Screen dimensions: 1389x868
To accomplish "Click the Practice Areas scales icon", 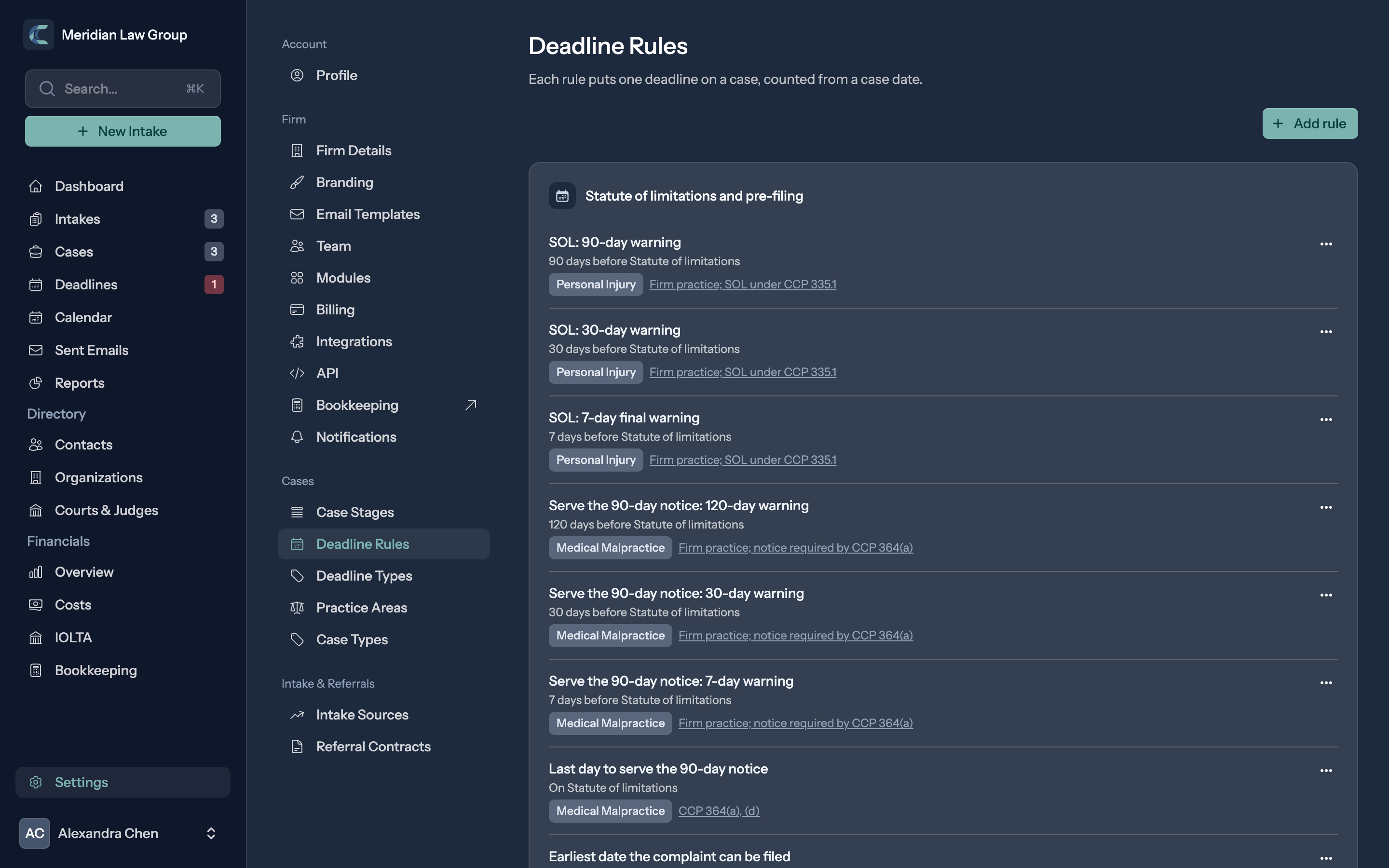I will tap(297, 608).
